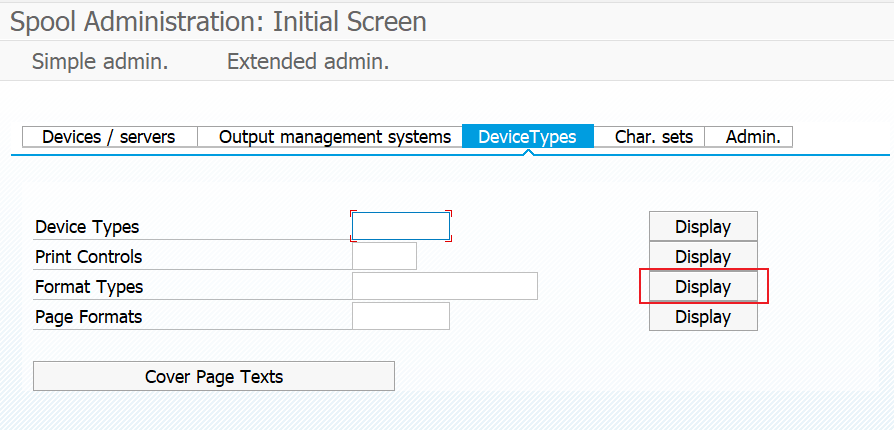
Task: Focus the Print Controls input field
Action: pyautogui.click(x=384, y=256)
